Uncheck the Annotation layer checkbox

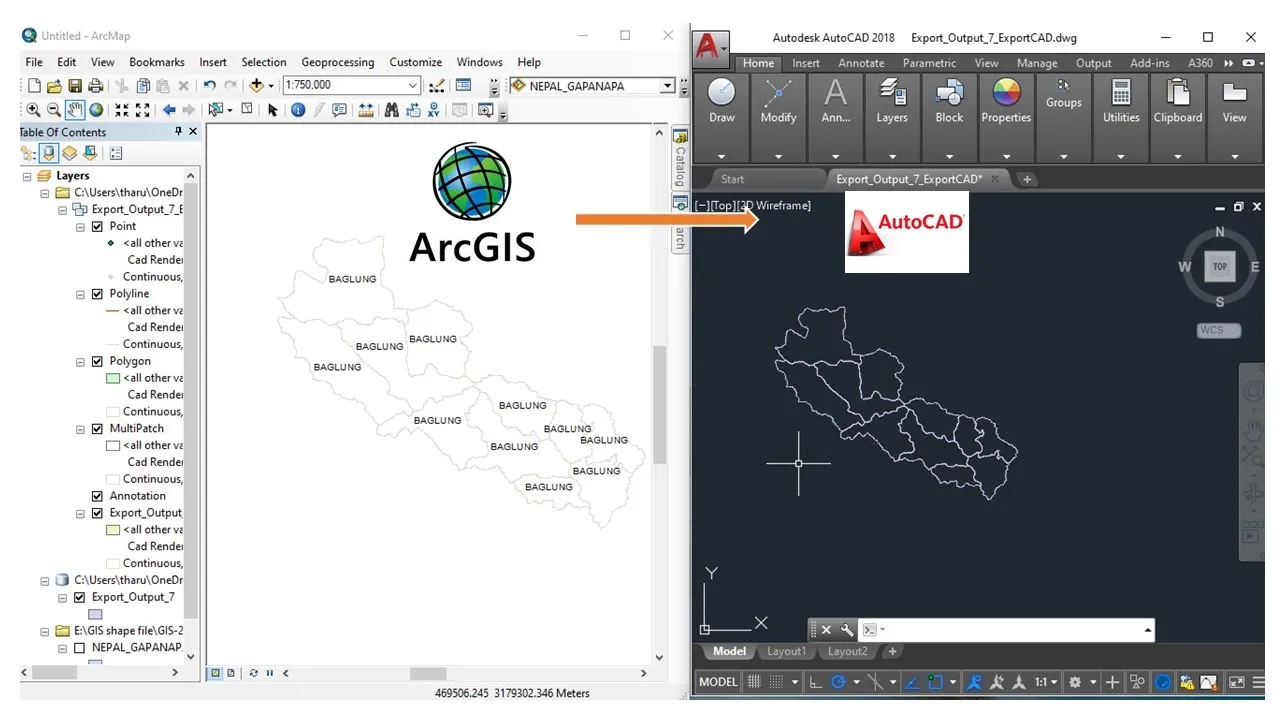[x=97, y=496]
